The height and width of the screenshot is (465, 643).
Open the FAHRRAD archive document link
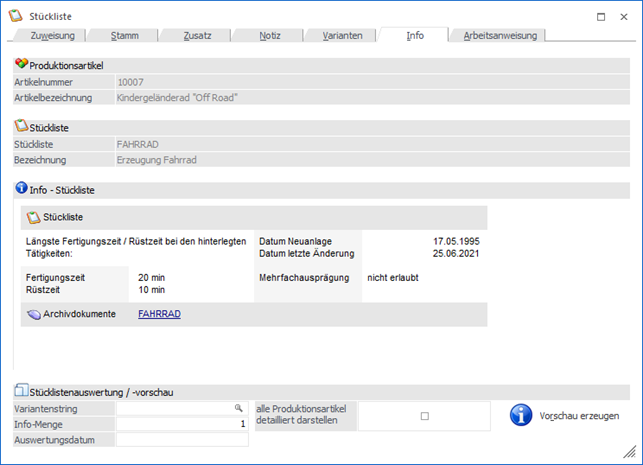[159, 314]
